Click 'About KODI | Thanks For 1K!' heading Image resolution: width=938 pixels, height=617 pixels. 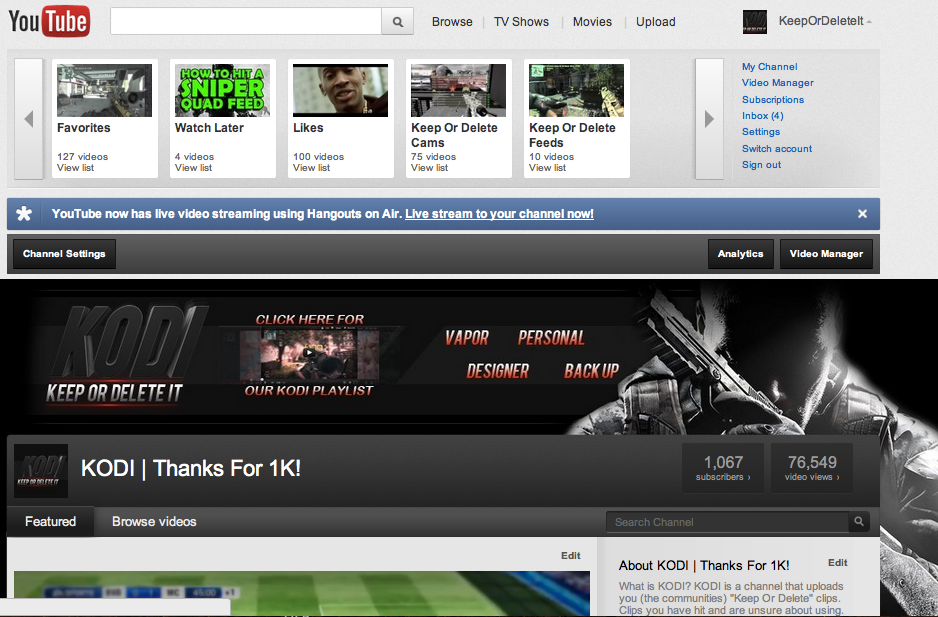click(x=704, y=566)
